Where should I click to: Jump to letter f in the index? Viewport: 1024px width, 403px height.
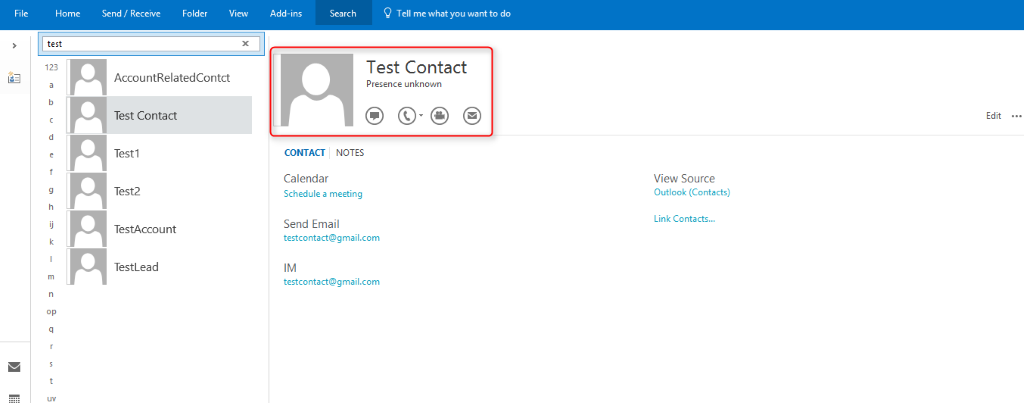[52, 172]
